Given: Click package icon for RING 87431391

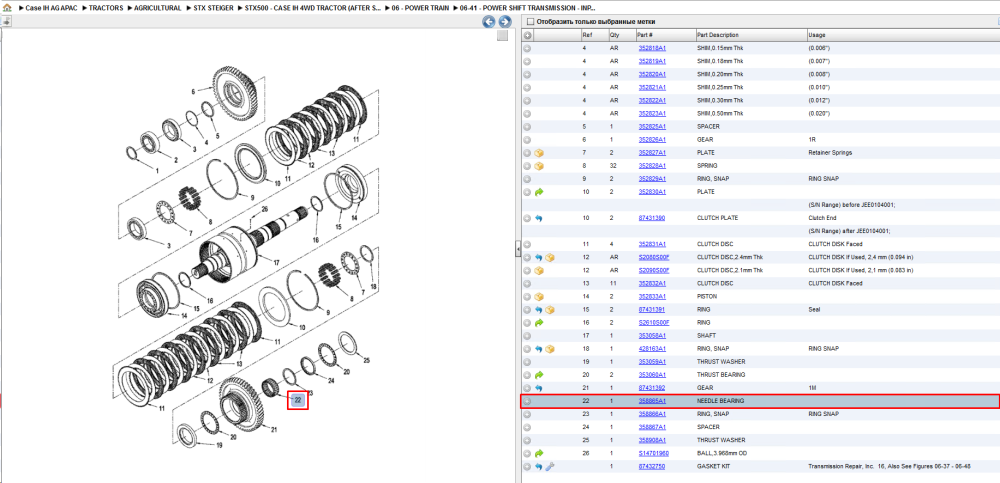Looking at the screenshot, I should pyautogui.click(x=550, y=309).
